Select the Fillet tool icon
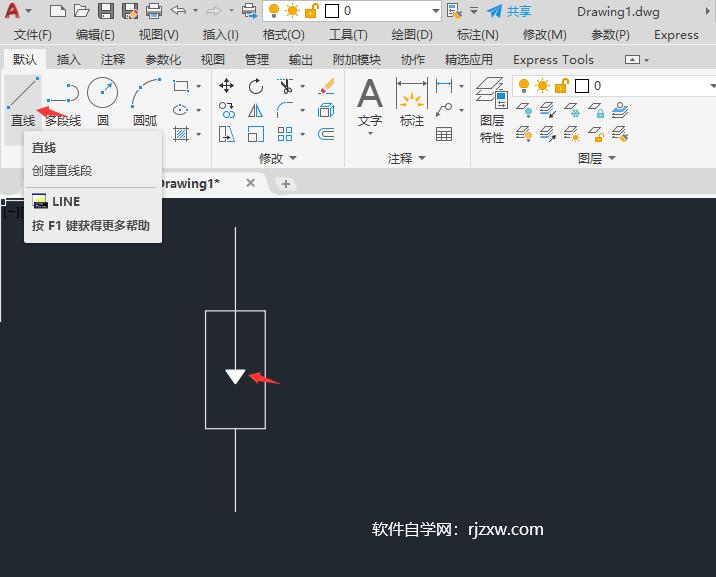The height and width of the screenshot is (577, 716). [285, 110]
